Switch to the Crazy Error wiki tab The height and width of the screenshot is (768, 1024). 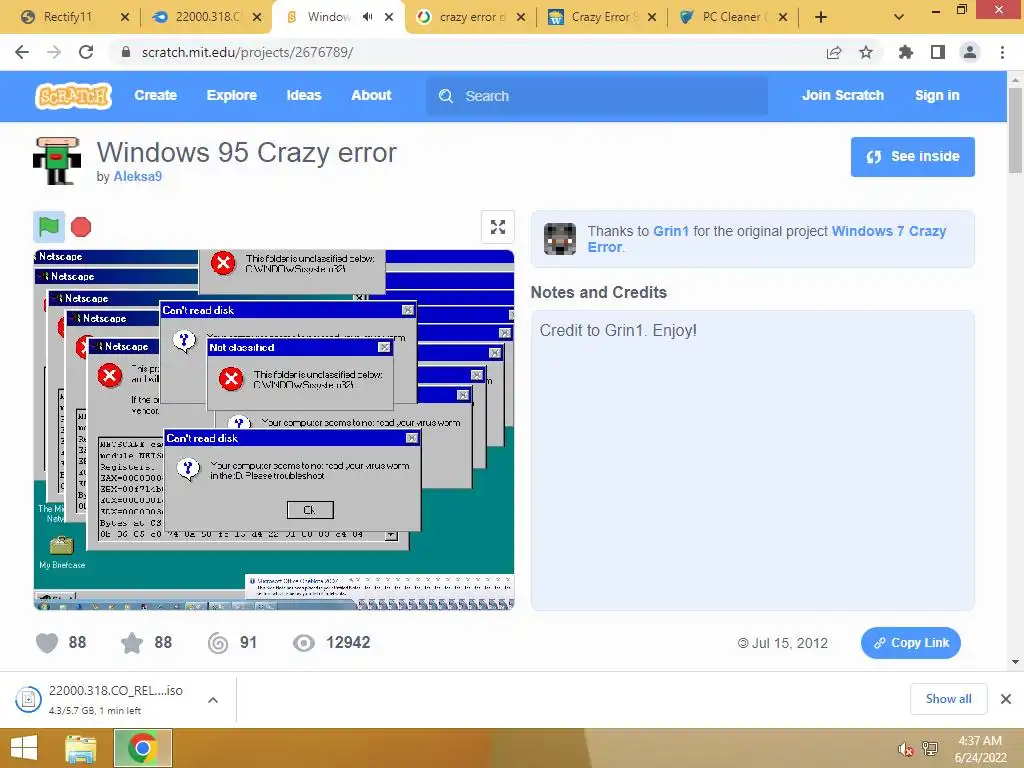click(601, 17)
